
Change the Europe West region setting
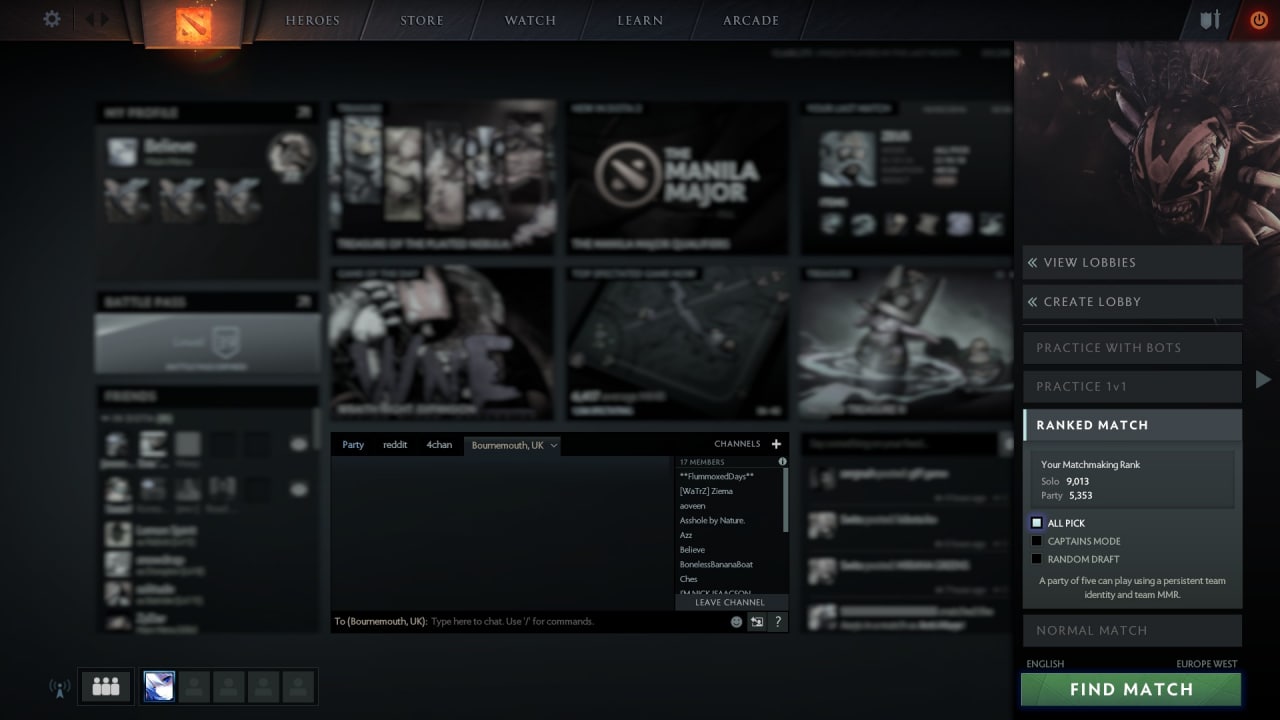(x=1206, y=664)
